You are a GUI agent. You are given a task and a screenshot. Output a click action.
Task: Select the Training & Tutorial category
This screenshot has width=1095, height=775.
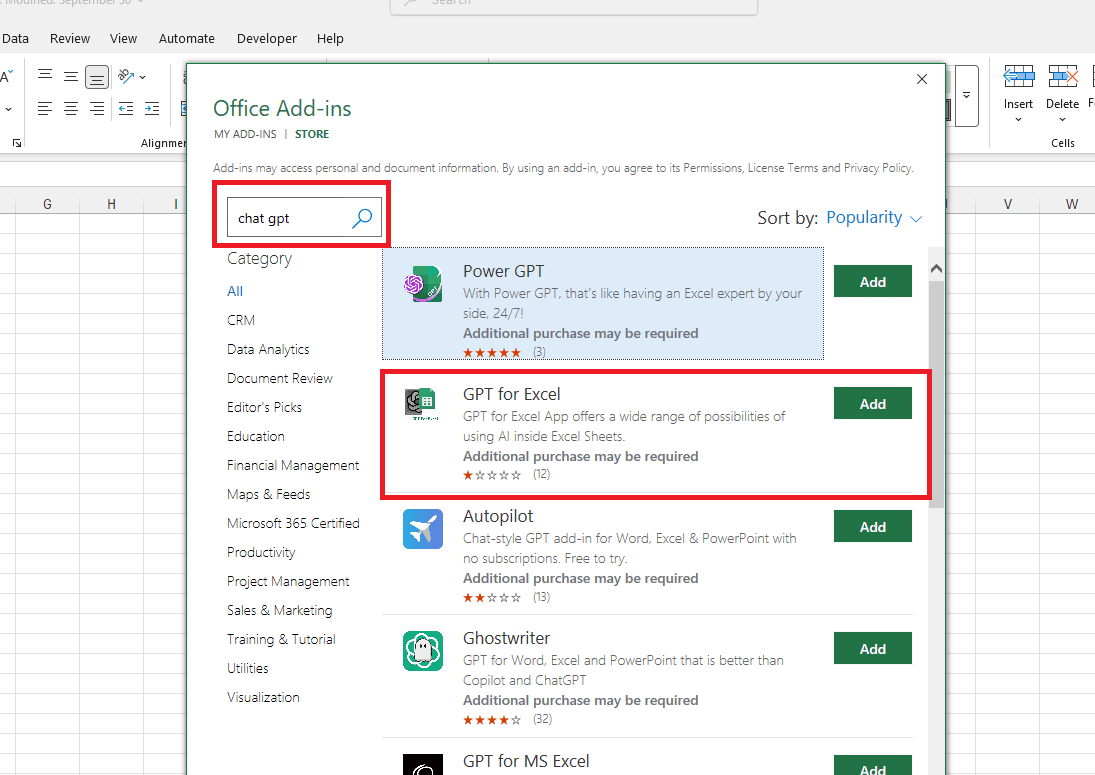281,639
